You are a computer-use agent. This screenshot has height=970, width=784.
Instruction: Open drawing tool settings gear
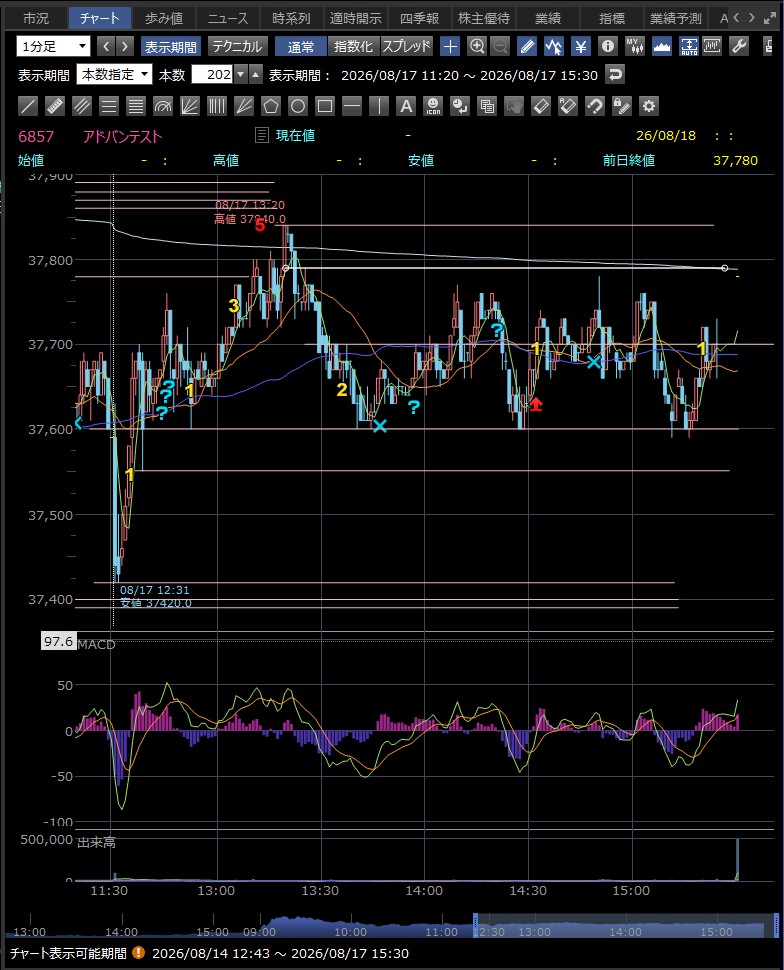click(648, 106)
